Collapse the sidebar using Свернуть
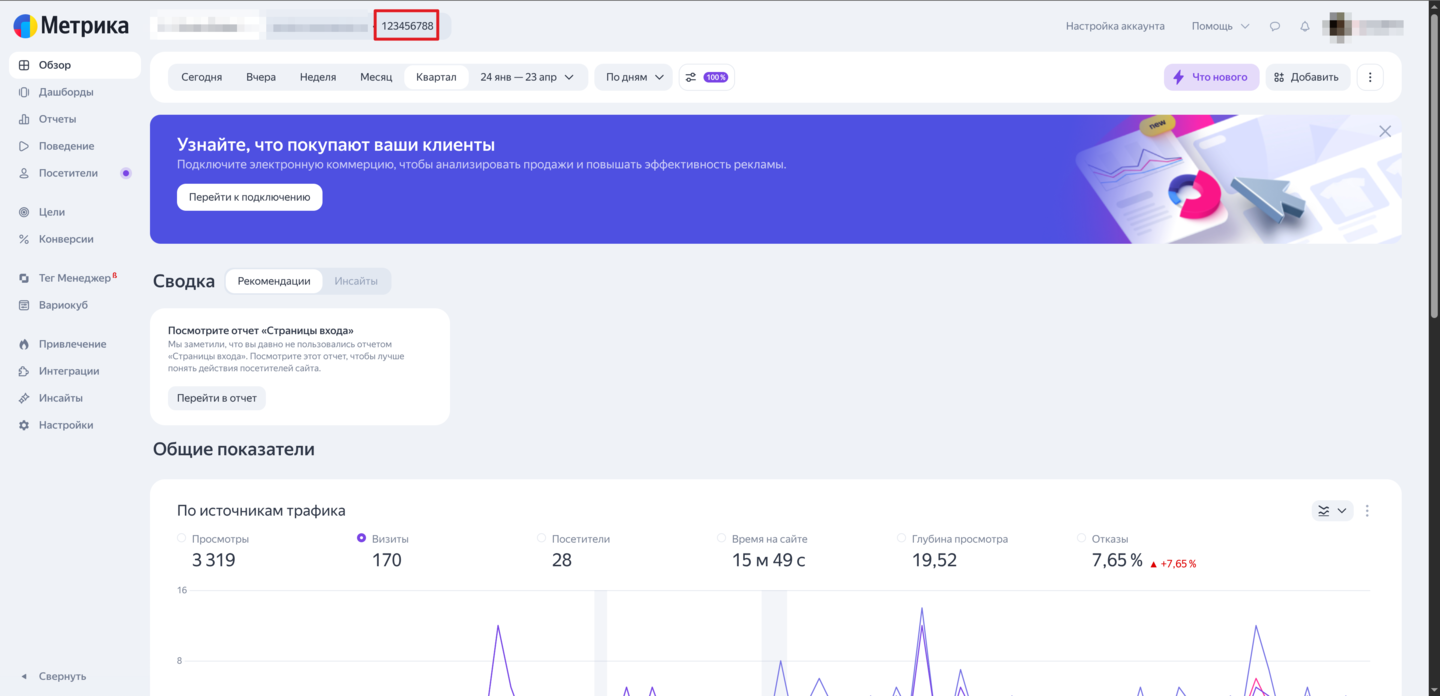The width and height of the screenshot is (1440, 696). (x=54, y=676)
